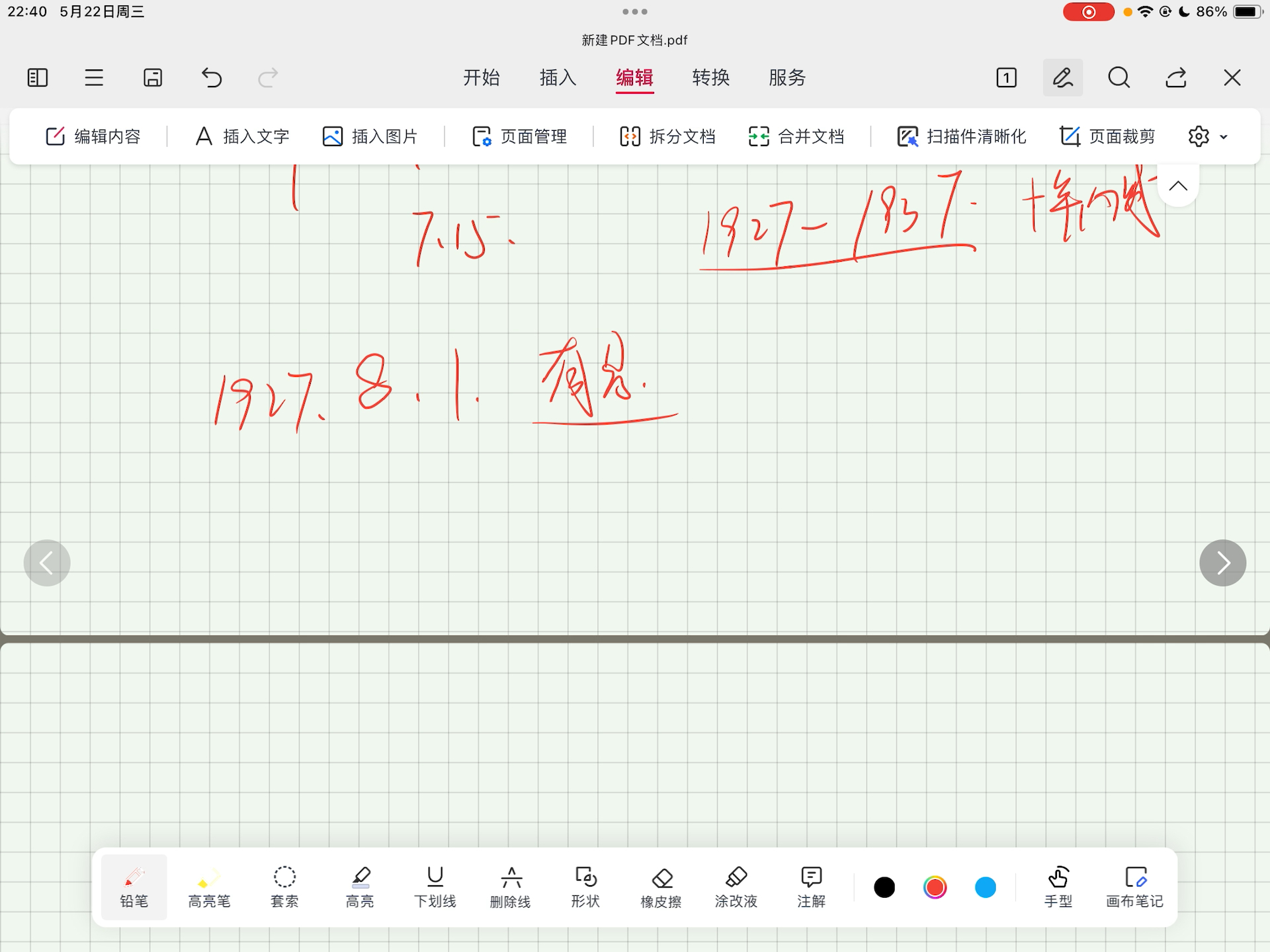Tap the battery status indicator
Viewport: 1270px width, 952px height.
click(1248, 12)
